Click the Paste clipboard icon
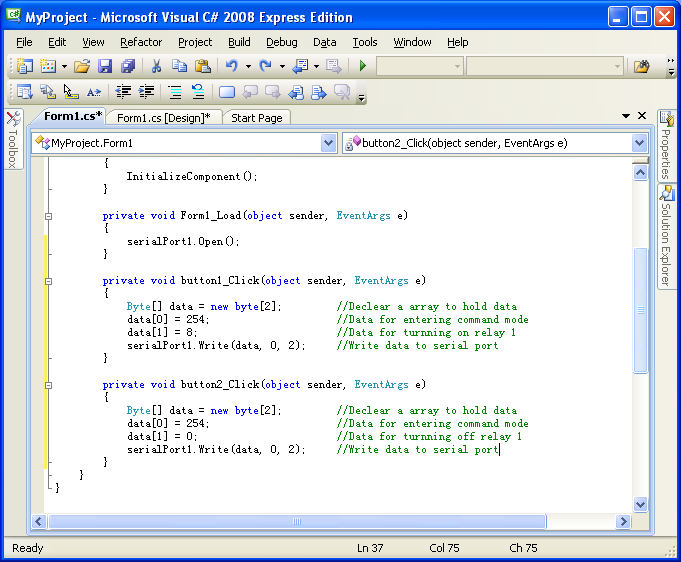The width and height of the screenshot is (681, 562). [202, 66]
